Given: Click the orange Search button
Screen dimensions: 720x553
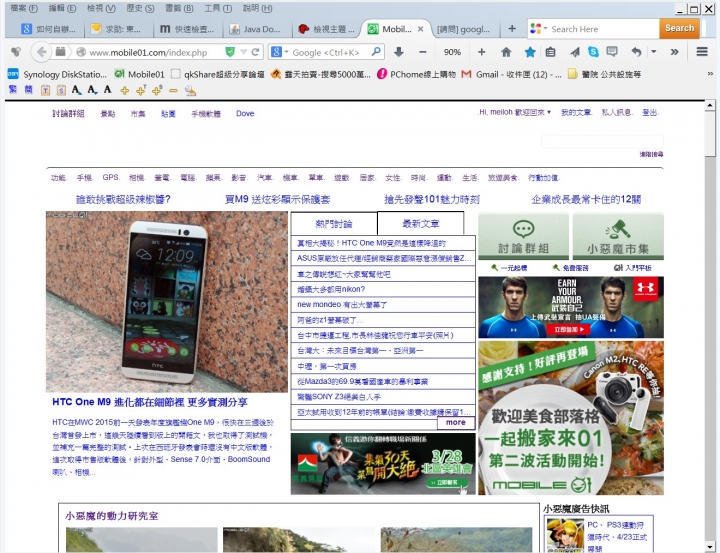Looking at the screenshot, I should pos(680,28).
